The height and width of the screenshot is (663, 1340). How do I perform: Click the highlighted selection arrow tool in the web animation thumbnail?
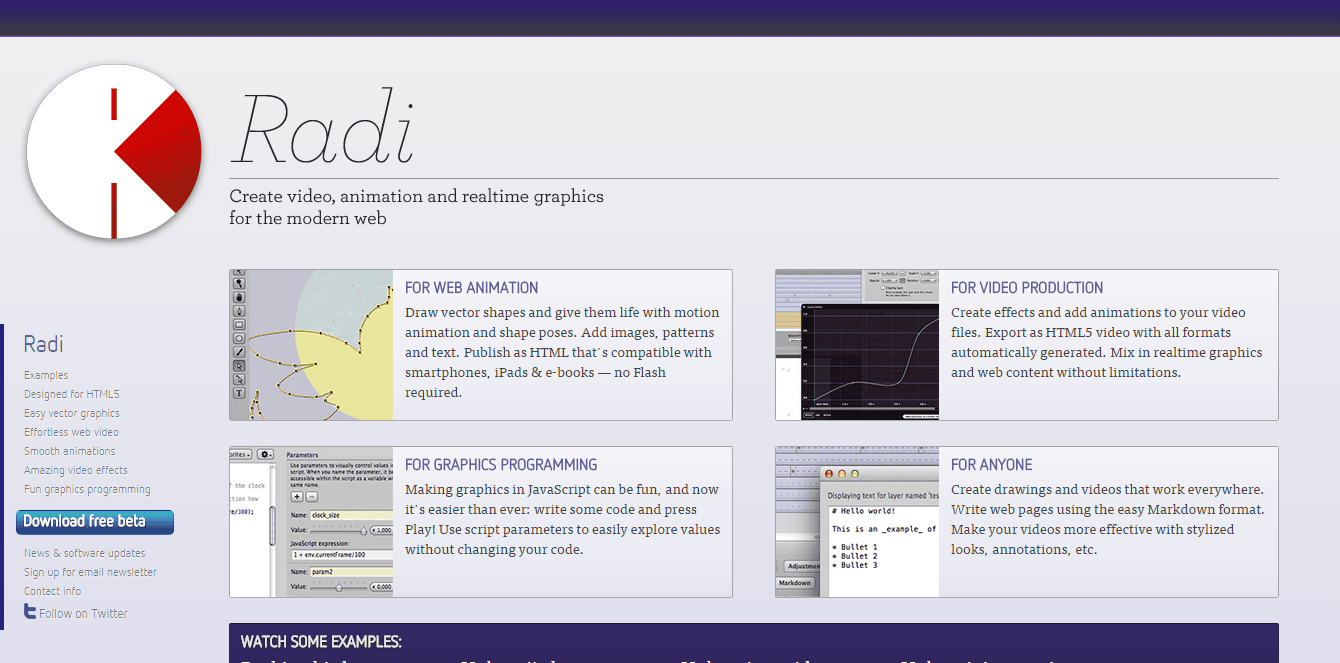point(239,366)
